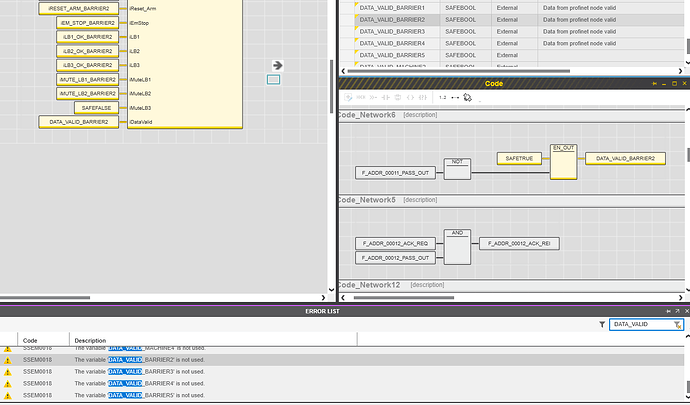The height and width of the screenshot is (405, 690).
Task: Click the funnel filter icon in Error List
Action: pos(602,324)
